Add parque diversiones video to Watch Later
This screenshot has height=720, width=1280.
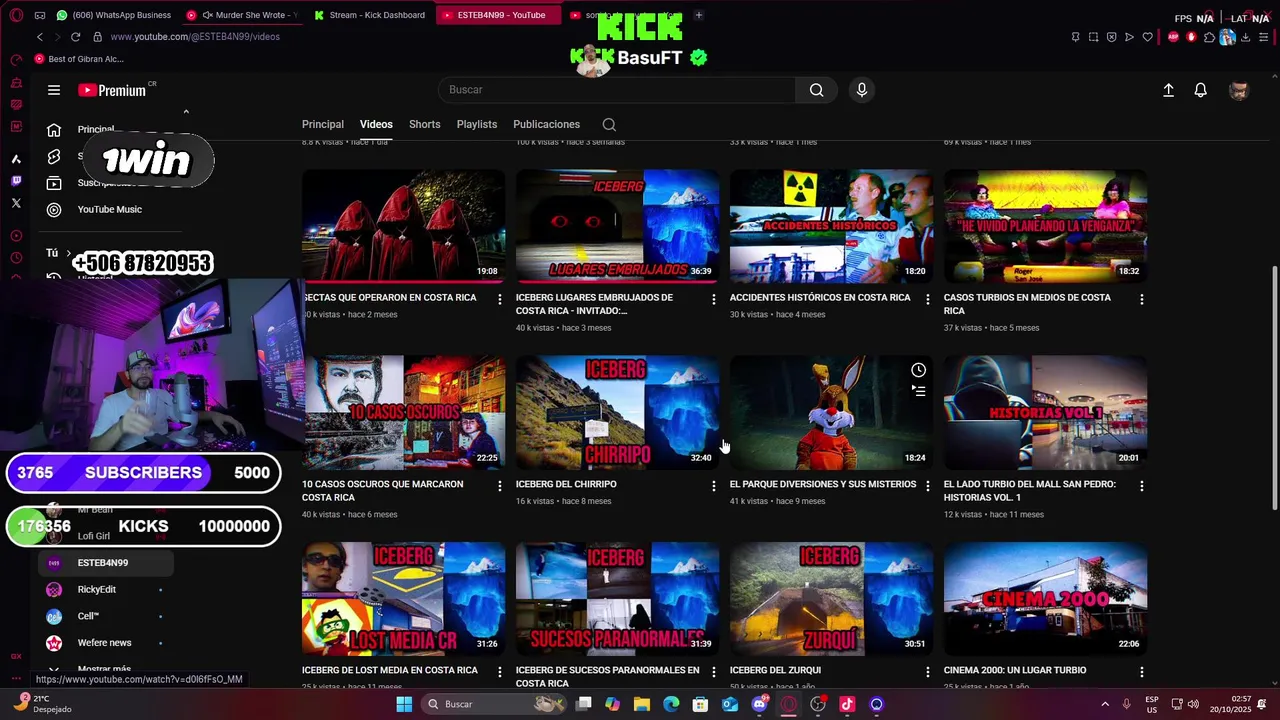click(918, 370)
